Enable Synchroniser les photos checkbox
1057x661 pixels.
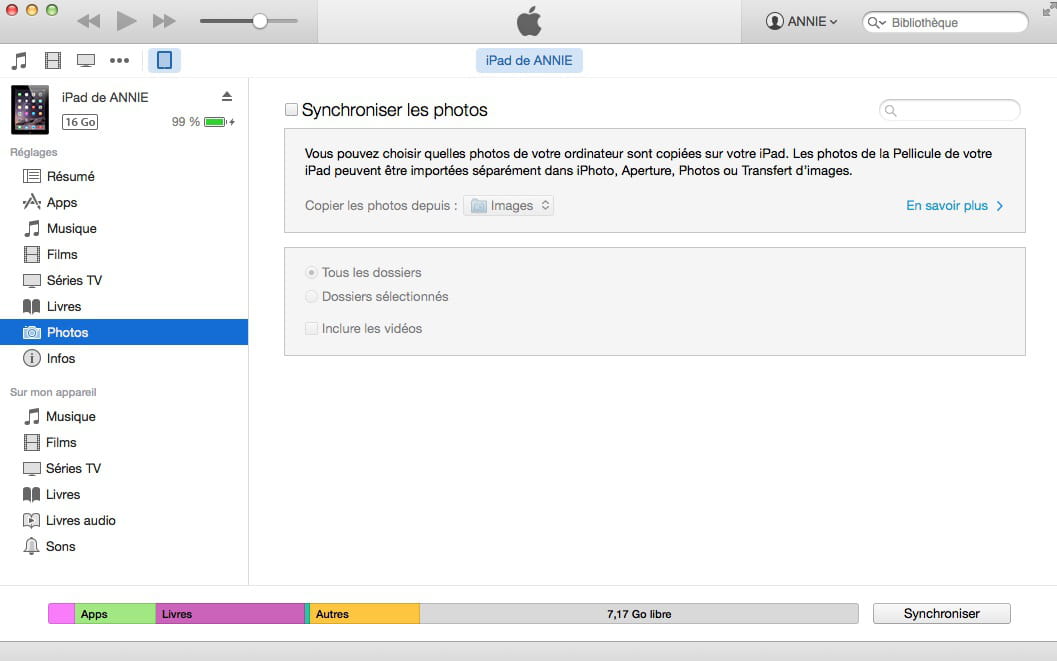[291, 110]
